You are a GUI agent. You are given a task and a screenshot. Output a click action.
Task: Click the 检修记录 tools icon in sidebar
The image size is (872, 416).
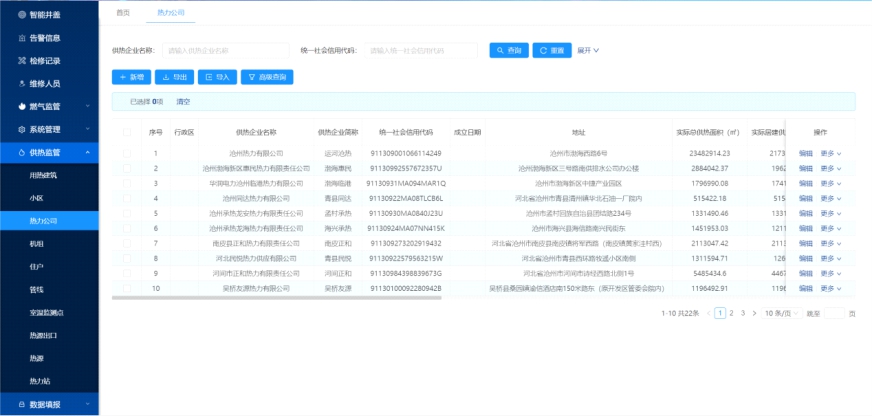pos(22,61)
